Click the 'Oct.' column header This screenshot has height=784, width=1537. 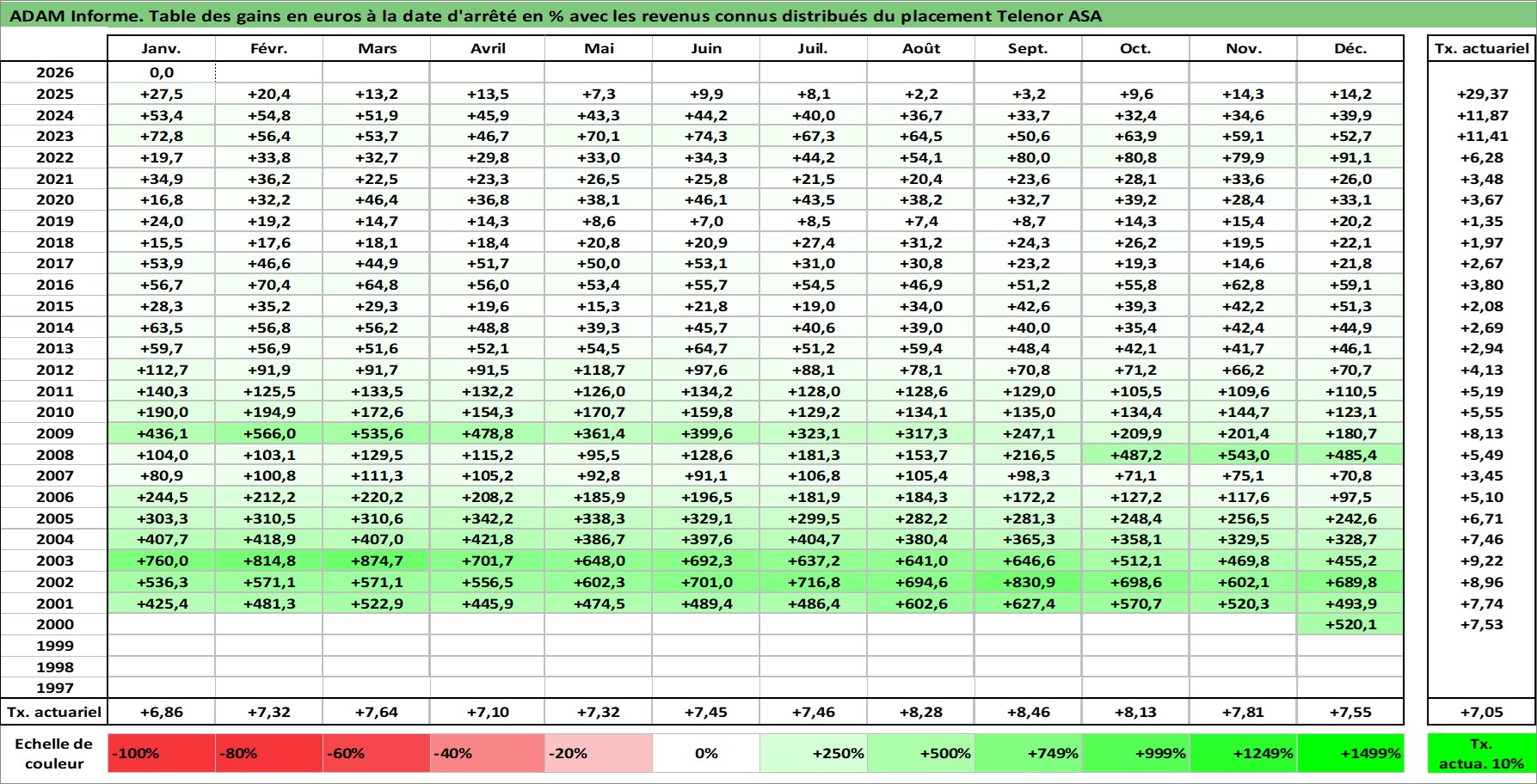pos(1136,49)
